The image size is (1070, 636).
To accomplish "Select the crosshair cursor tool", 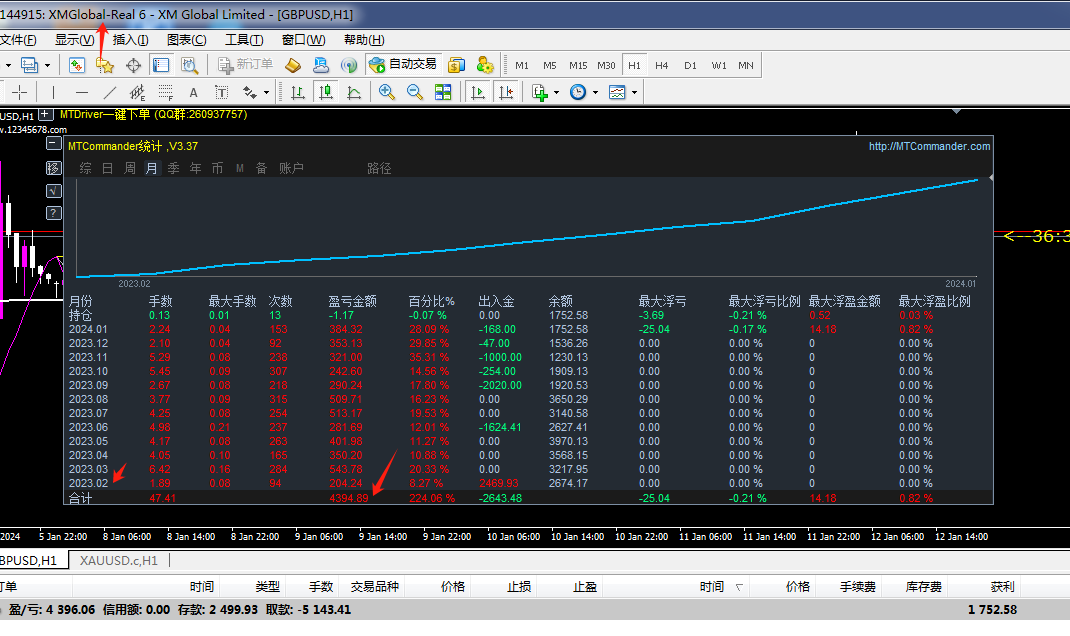I will tap(20, 92).
